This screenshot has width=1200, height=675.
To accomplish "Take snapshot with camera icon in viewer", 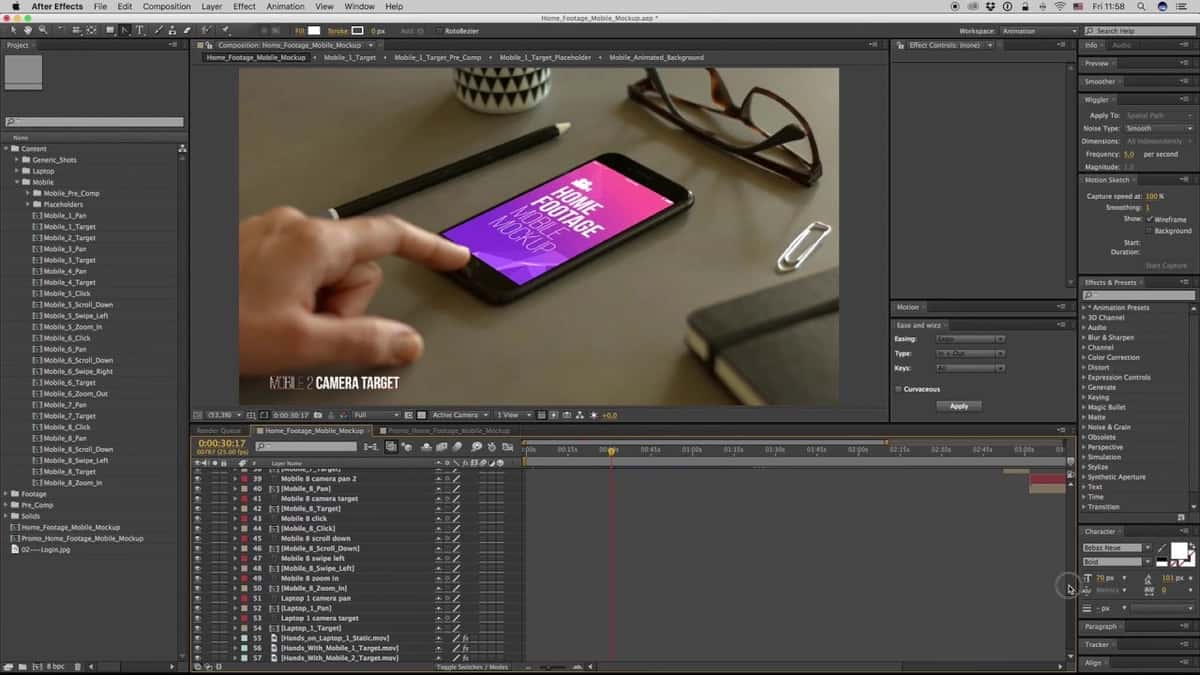I will coord(318,415).
